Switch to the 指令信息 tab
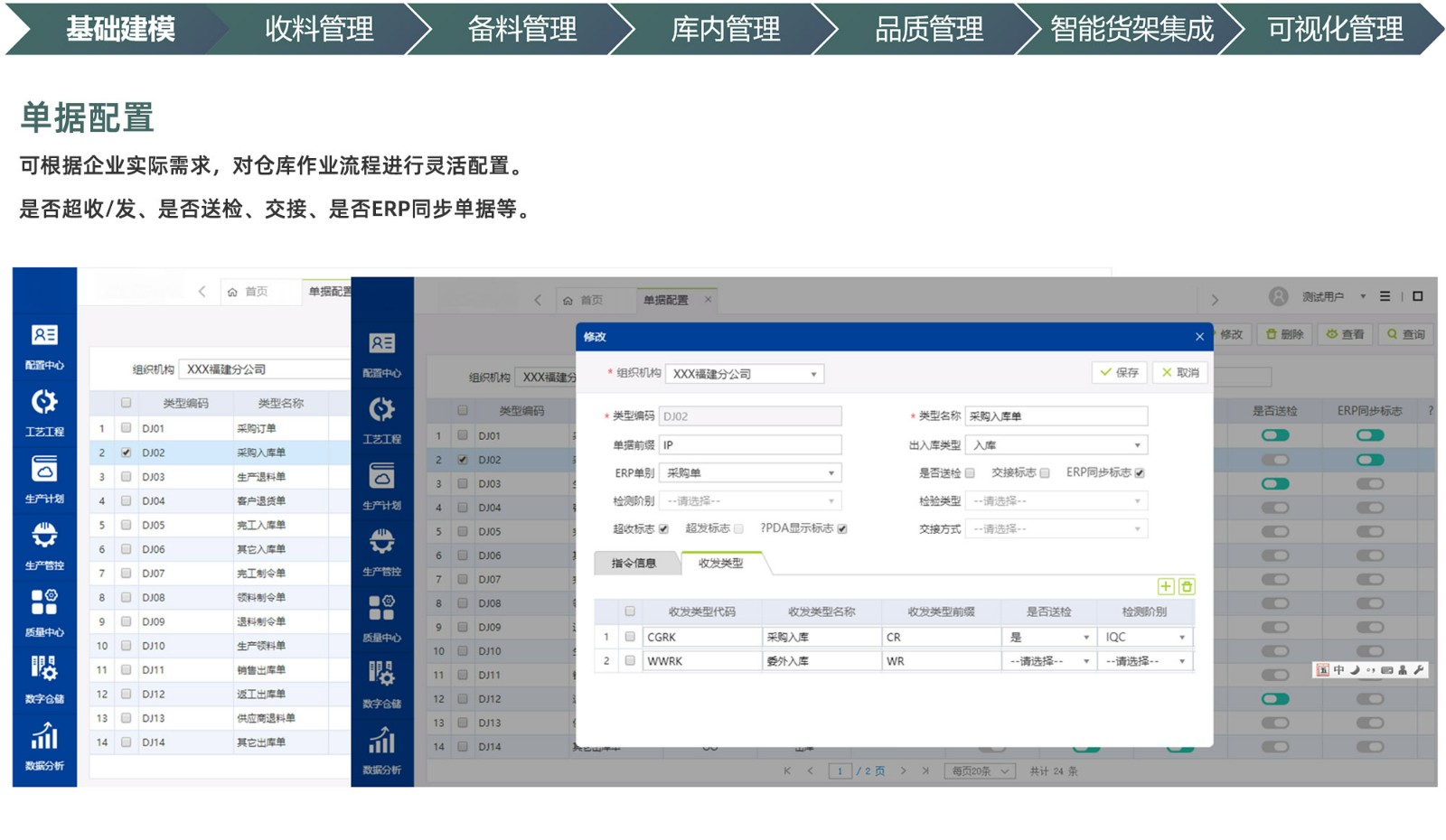 point(634,564)
